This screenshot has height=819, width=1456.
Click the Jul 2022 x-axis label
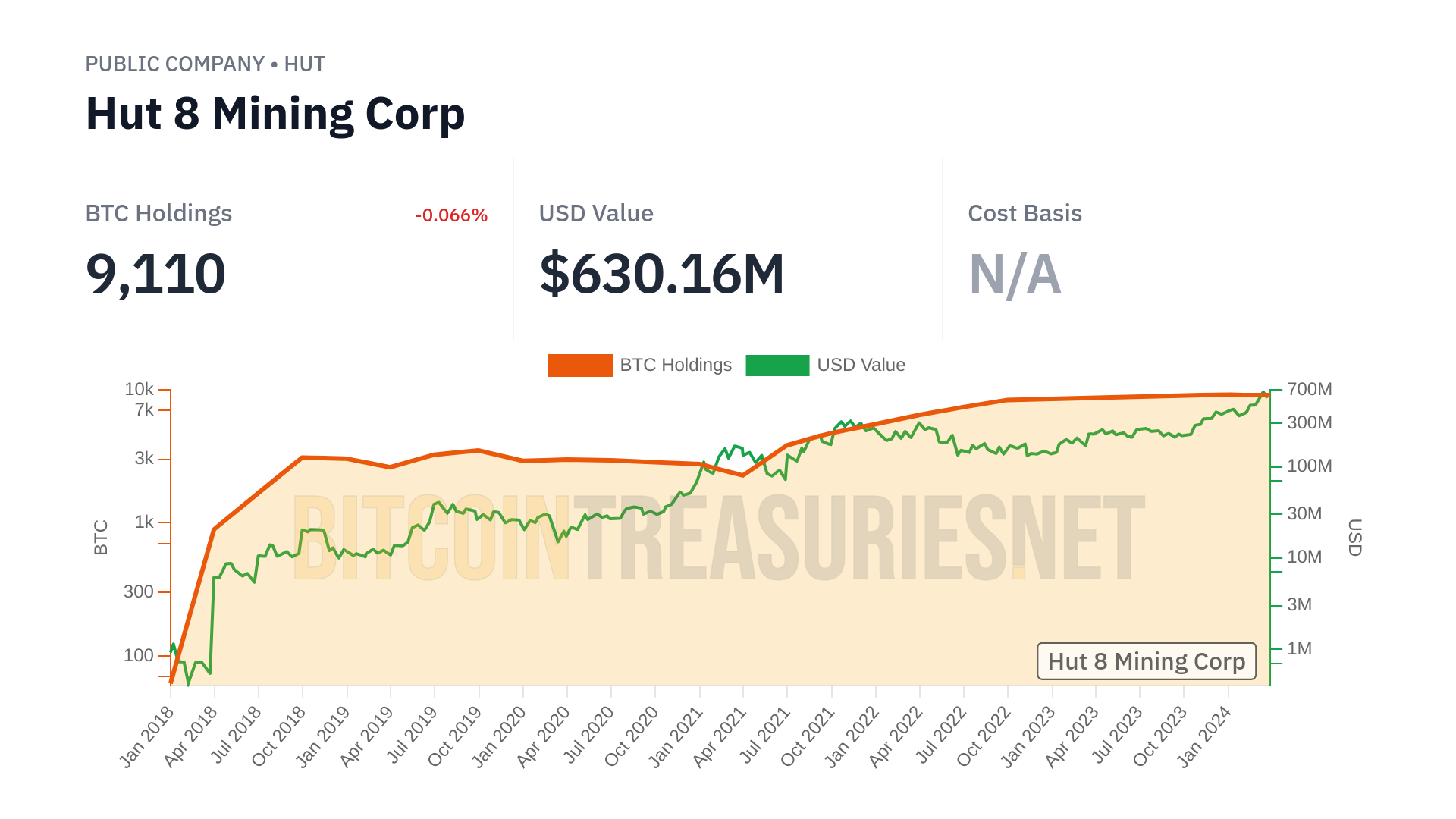point(941,736)
